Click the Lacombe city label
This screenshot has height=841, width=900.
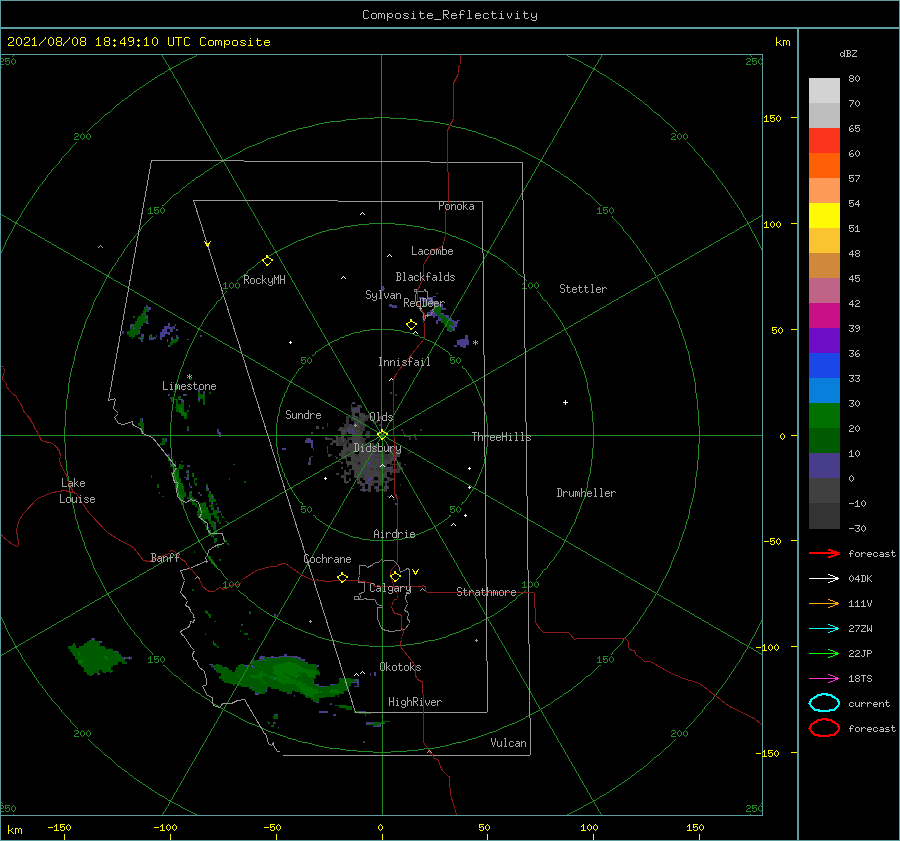pyautogui.click(x=432, y=251)
